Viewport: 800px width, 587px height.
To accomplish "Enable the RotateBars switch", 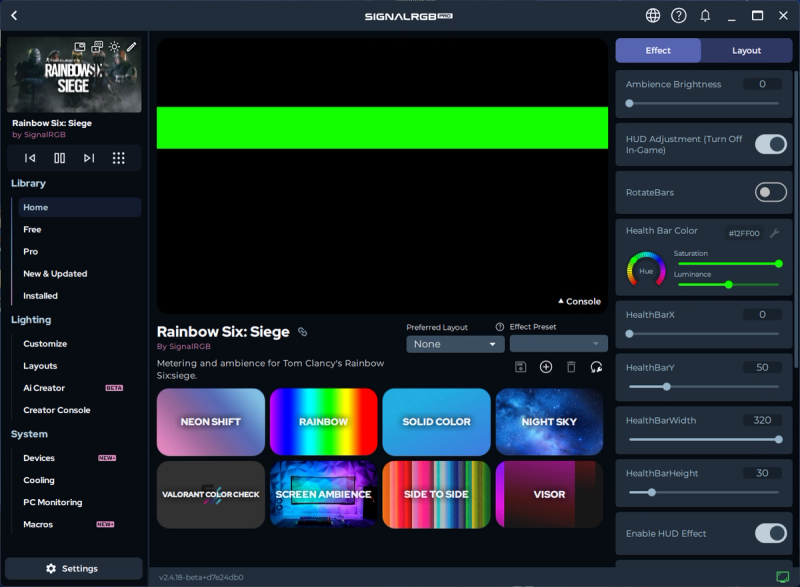I will tap(770, 192).
